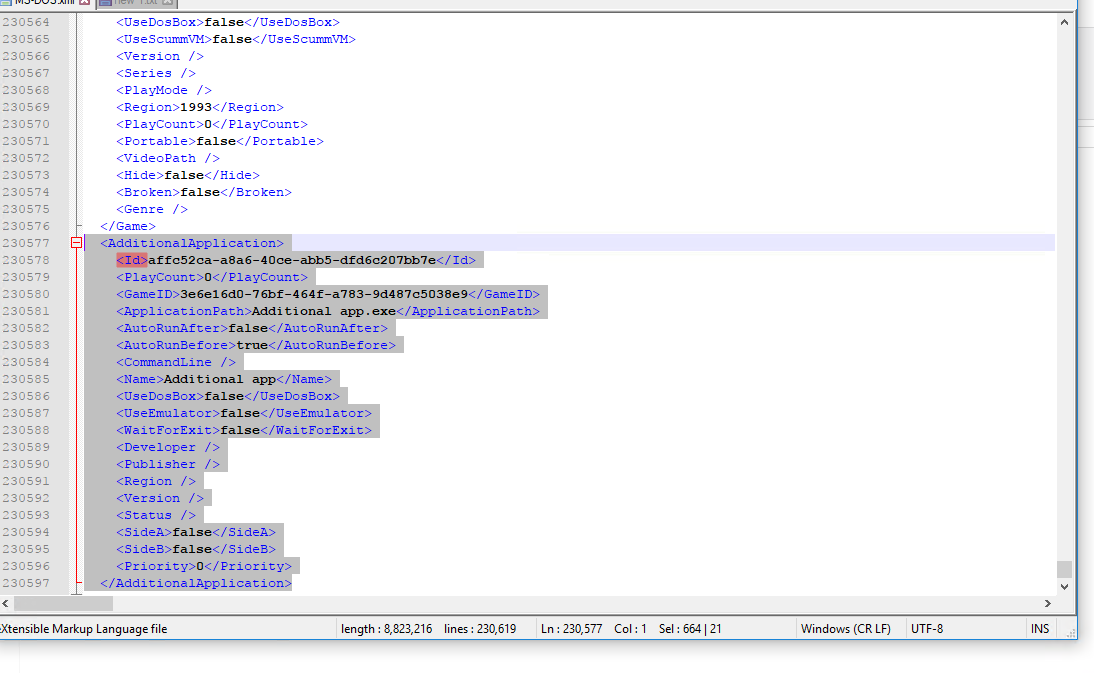Click the Col : 1 status entry
Image resolution: width=1094 pixels, height=673 pixels.
(x=630, y=628)
